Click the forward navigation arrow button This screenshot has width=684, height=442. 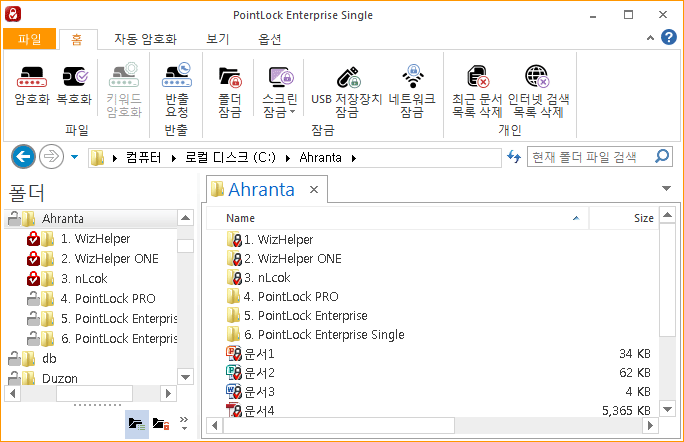click(51, 156)
